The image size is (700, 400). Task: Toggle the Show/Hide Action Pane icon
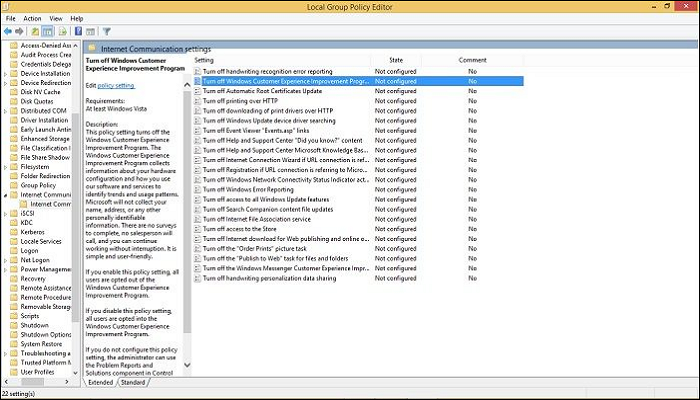click(91, 31)
